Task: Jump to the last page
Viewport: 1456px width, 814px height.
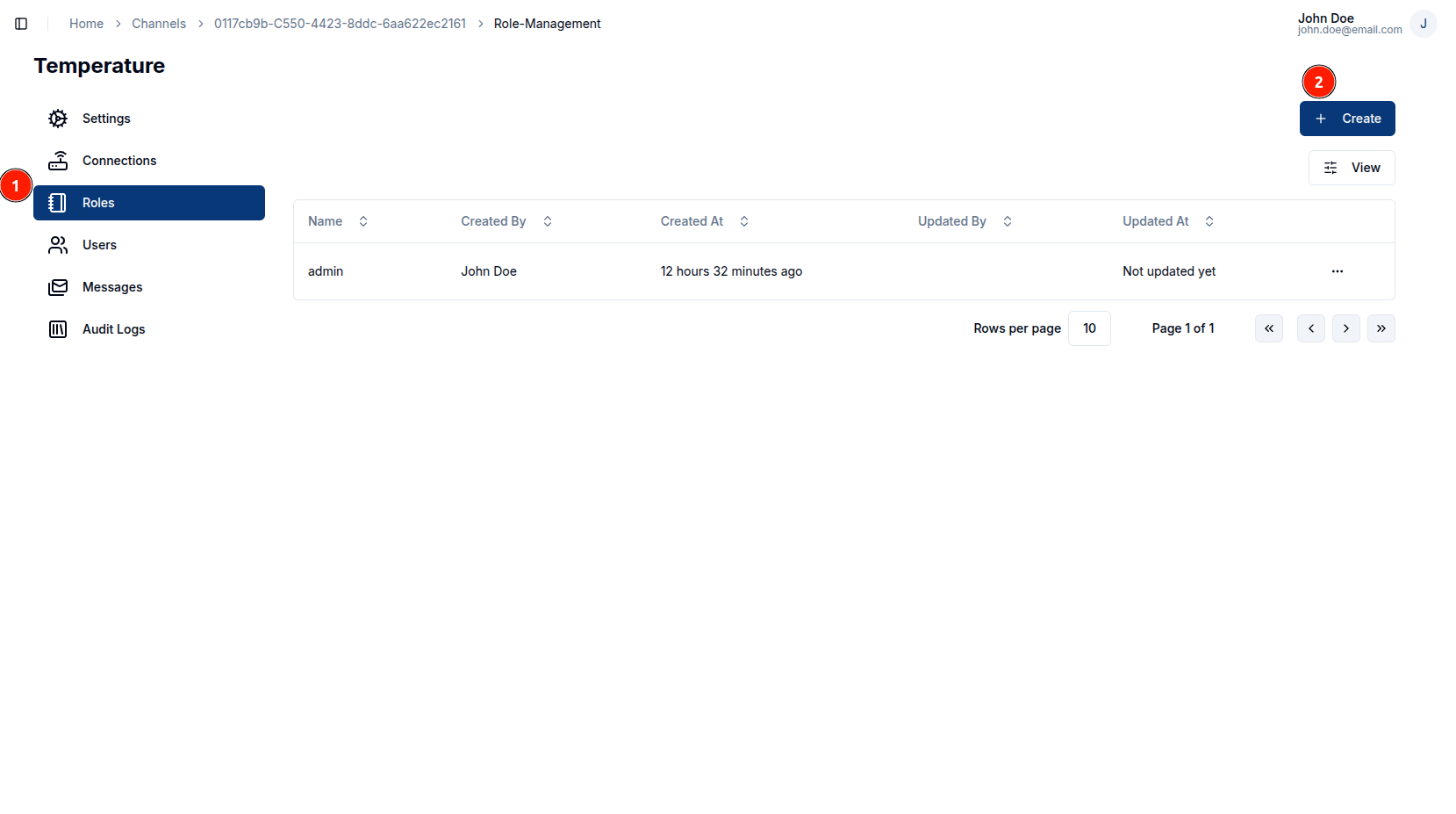Action: coord(1381,328)
